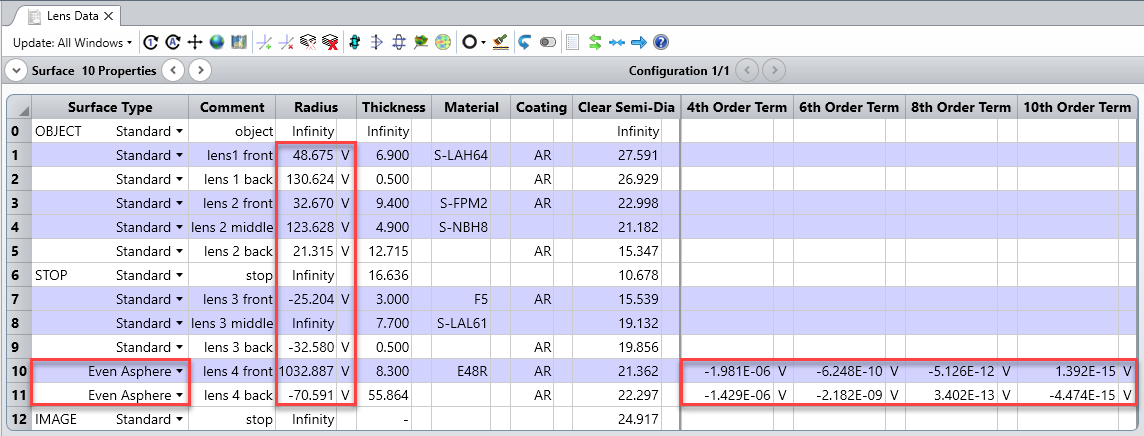Click the crossed-lines icon with green plus
Image resolution: width=1144 pixels, height=436 pixels.
pyautogui.click(x=266, y=43)
